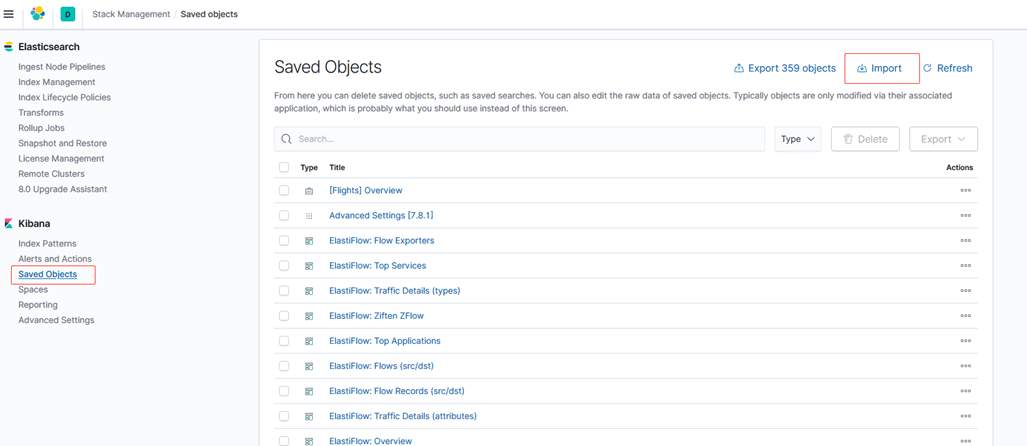The width and height of the screenshot is (1027, 446).
Task: Select Index Patterns under Kibana
Action: point(47,244)
